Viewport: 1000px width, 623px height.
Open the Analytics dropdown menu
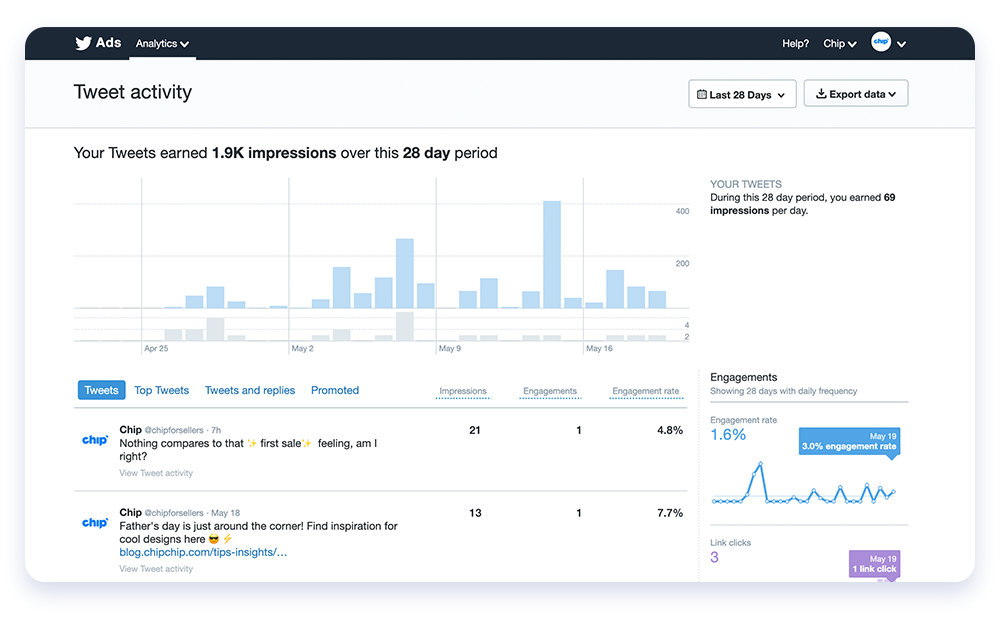162,43
